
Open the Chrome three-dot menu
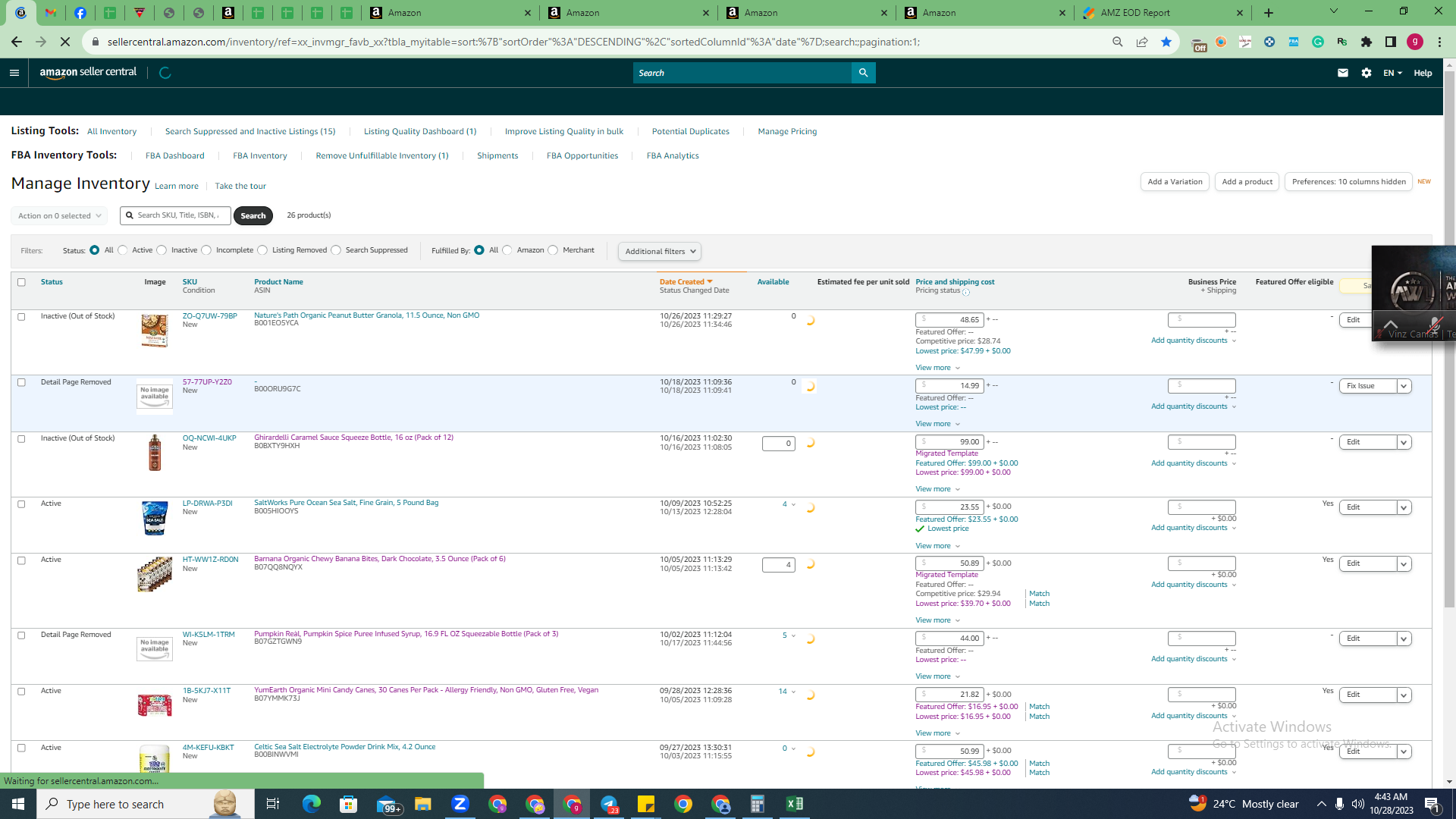point(1439,42)
